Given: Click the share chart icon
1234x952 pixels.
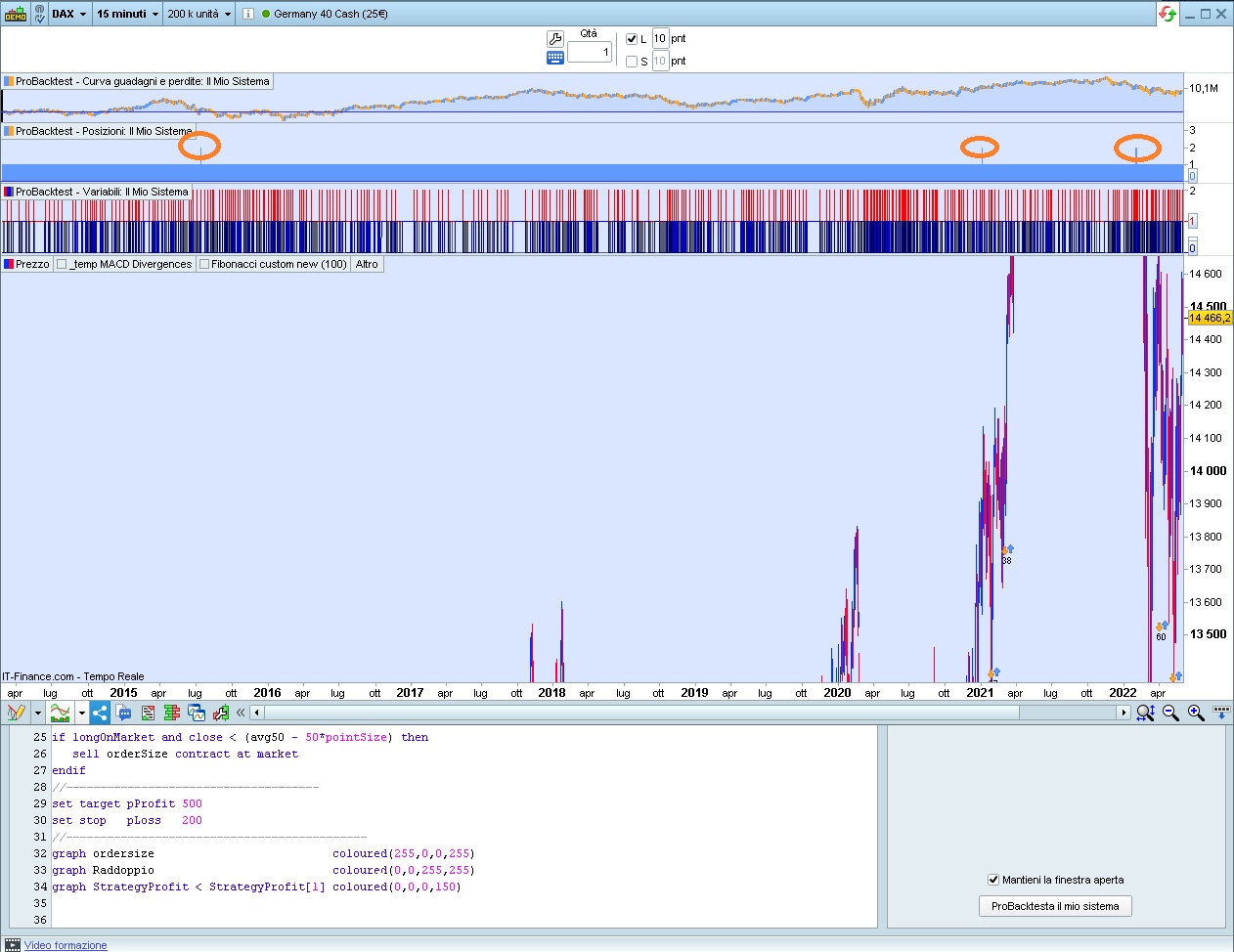Looking at the screenshot, I should tap(100, 713).
